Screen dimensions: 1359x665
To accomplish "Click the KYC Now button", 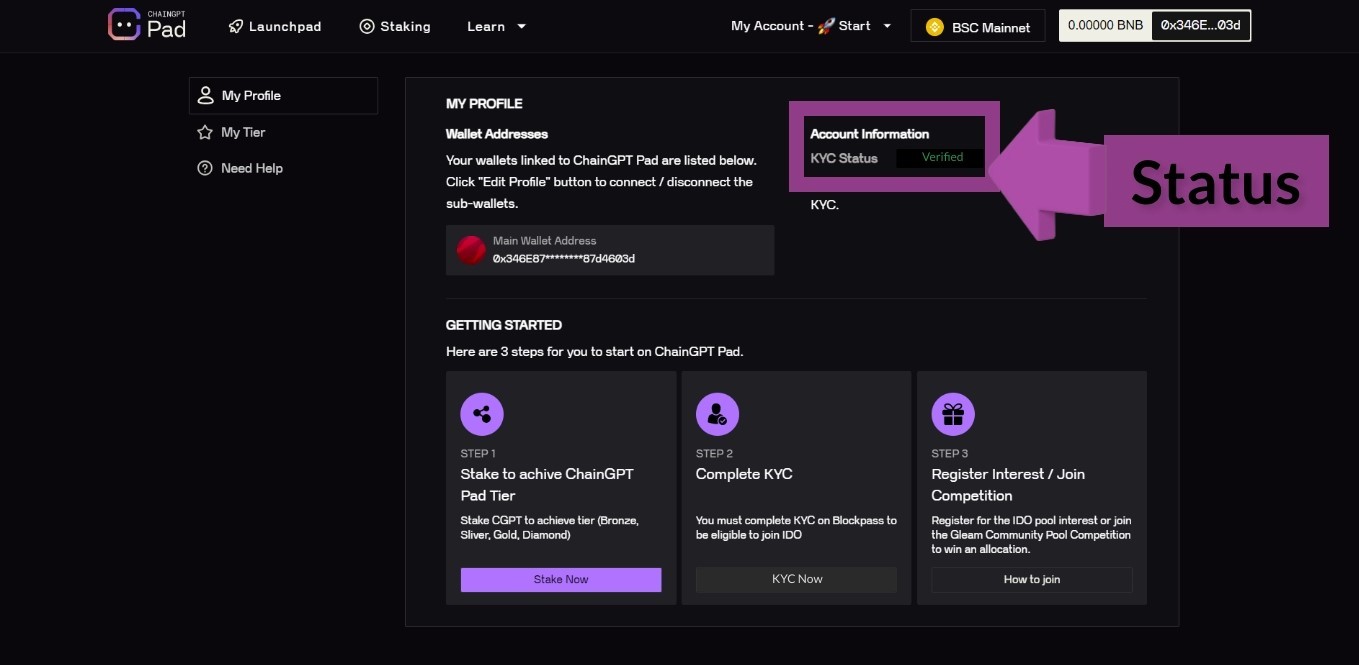I will (x=796, y=579).
